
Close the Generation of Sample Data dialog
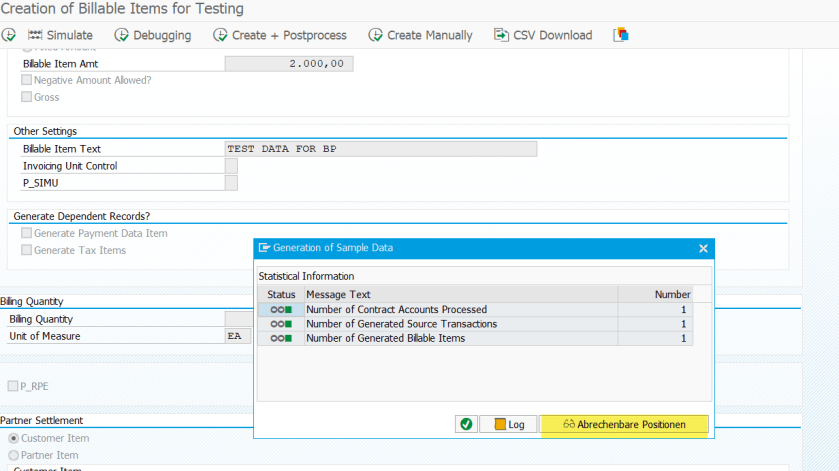click(x=703, y=248)
